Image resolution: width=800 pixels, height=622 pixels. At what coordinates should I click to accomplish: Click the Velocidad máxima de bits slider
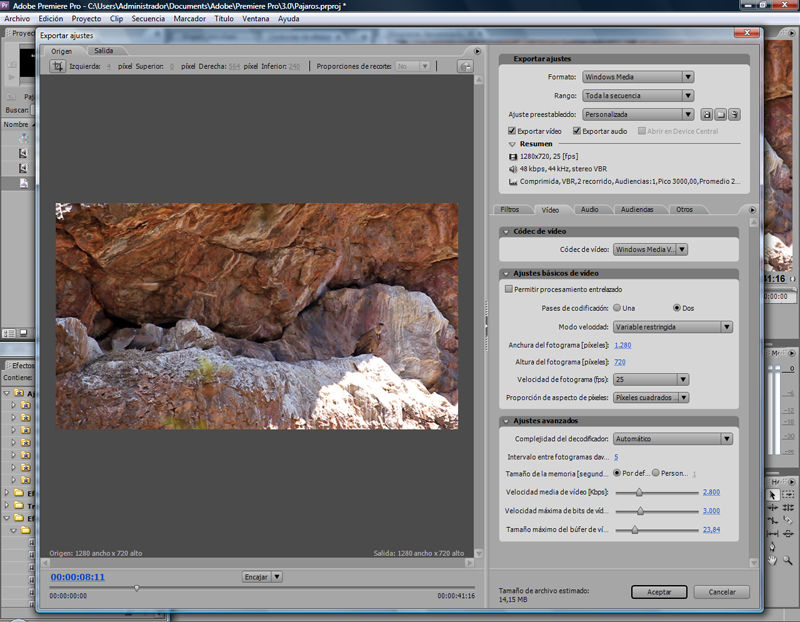657,511
